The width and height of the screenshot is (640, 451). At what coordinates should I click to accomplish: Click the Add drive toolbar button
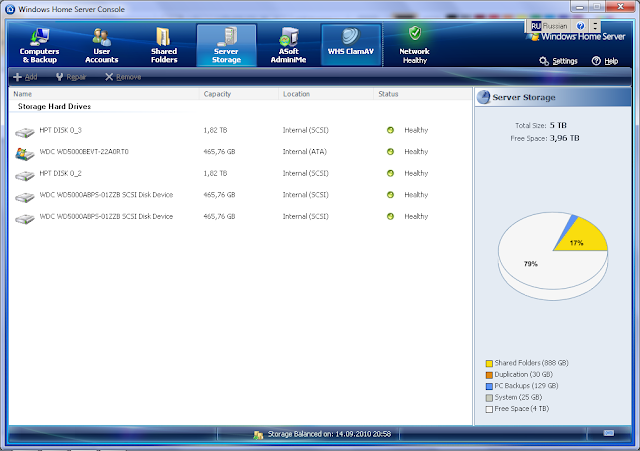tap(25, 77)
